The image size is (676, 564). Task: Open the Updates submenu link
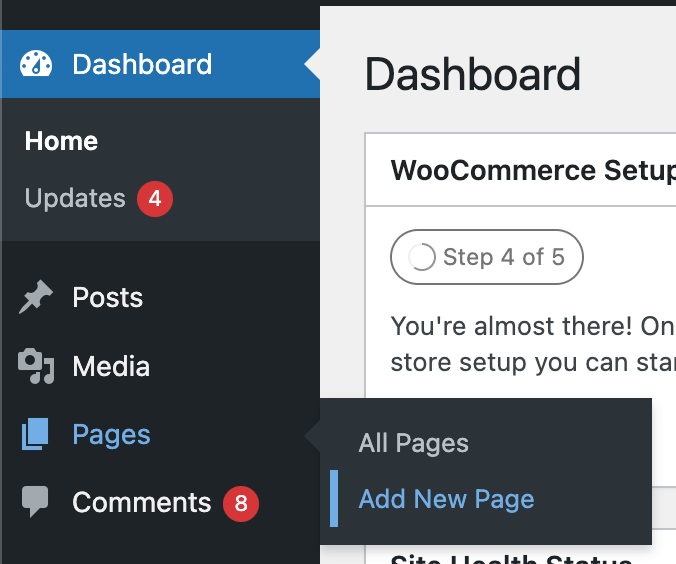75,198
